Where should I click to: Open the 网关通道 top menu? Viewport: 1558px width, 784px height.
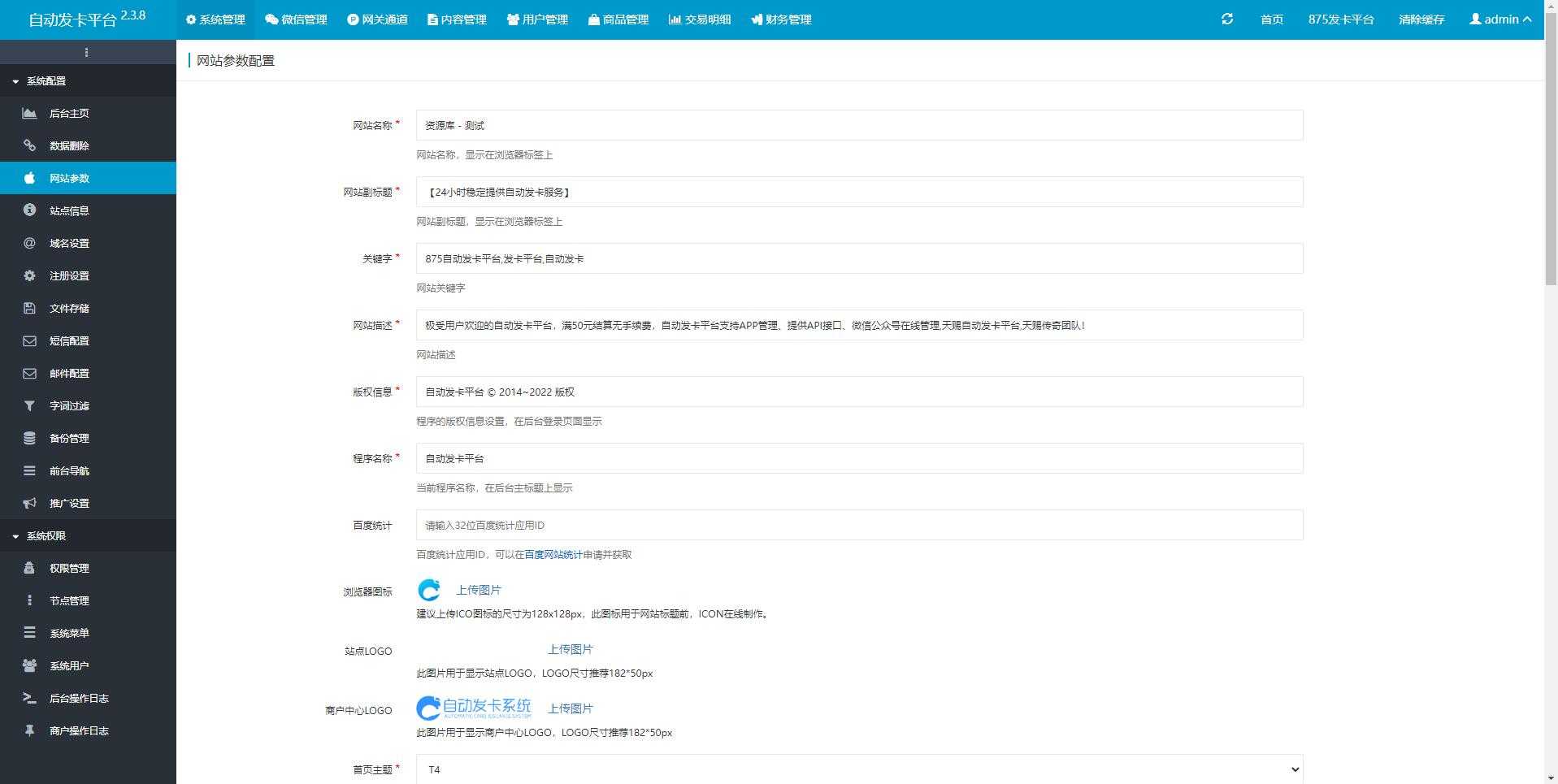(377, 19)
